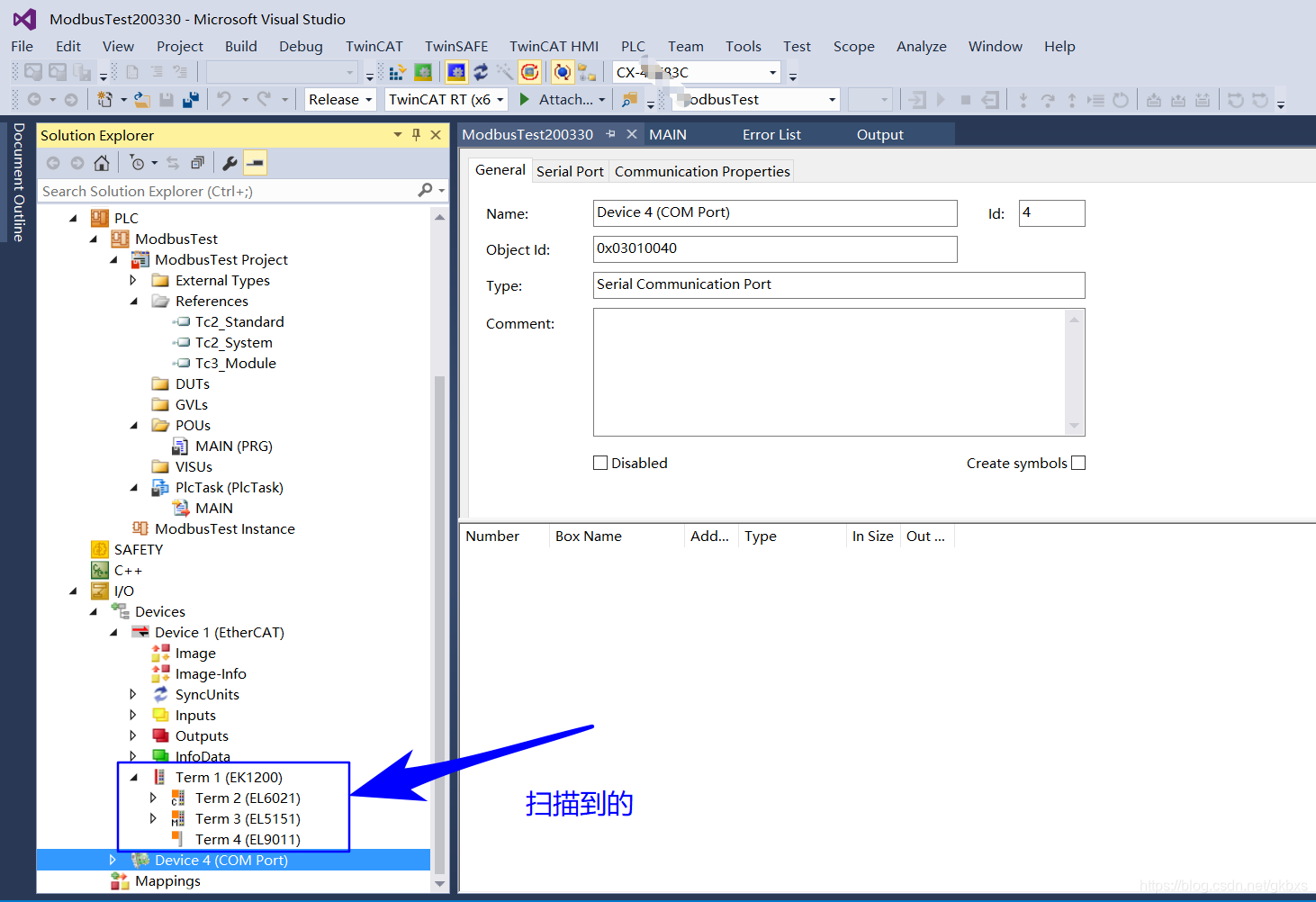Open the PLC menu
The image size is (1316, 902).
click(x=633, y=46)
